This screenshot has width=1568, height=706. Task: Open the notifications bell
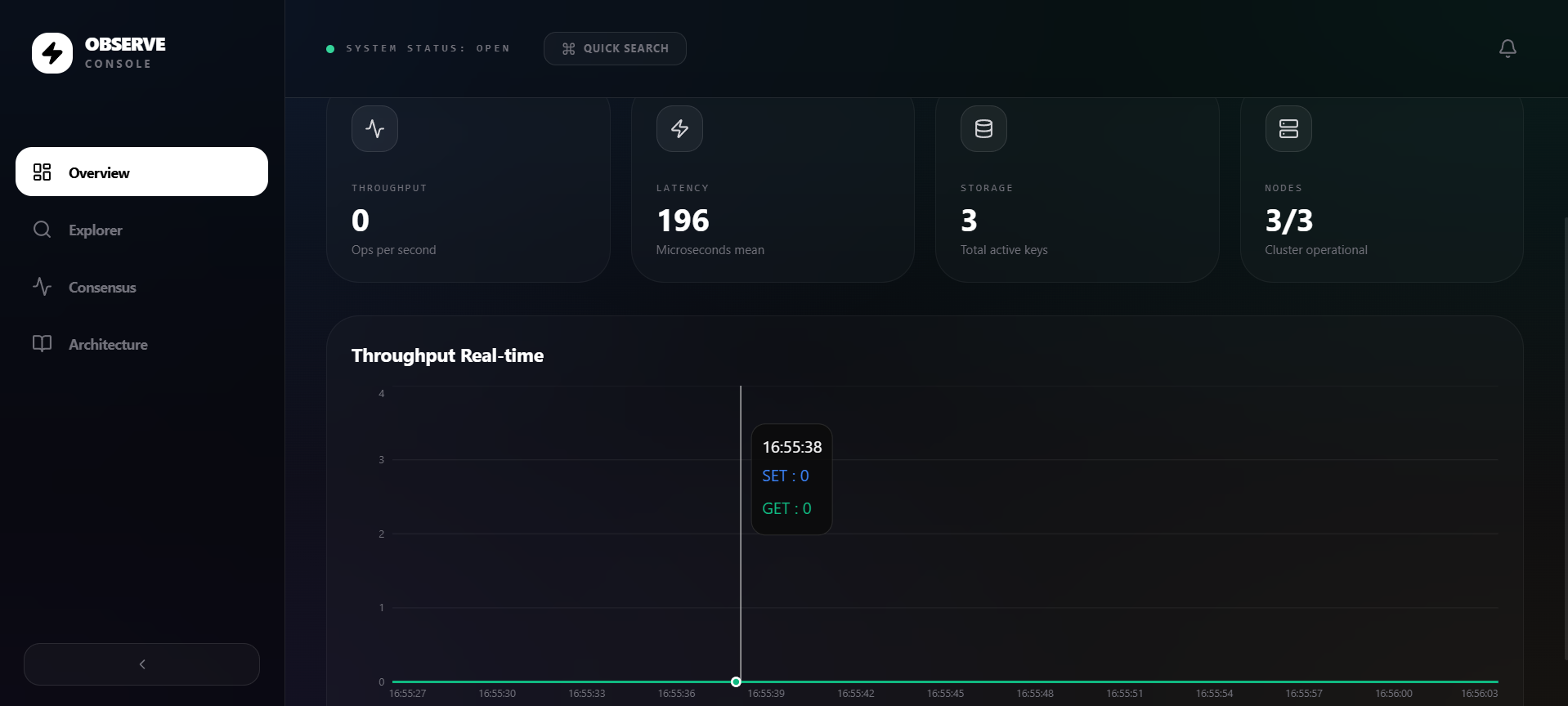[1508, 48]
